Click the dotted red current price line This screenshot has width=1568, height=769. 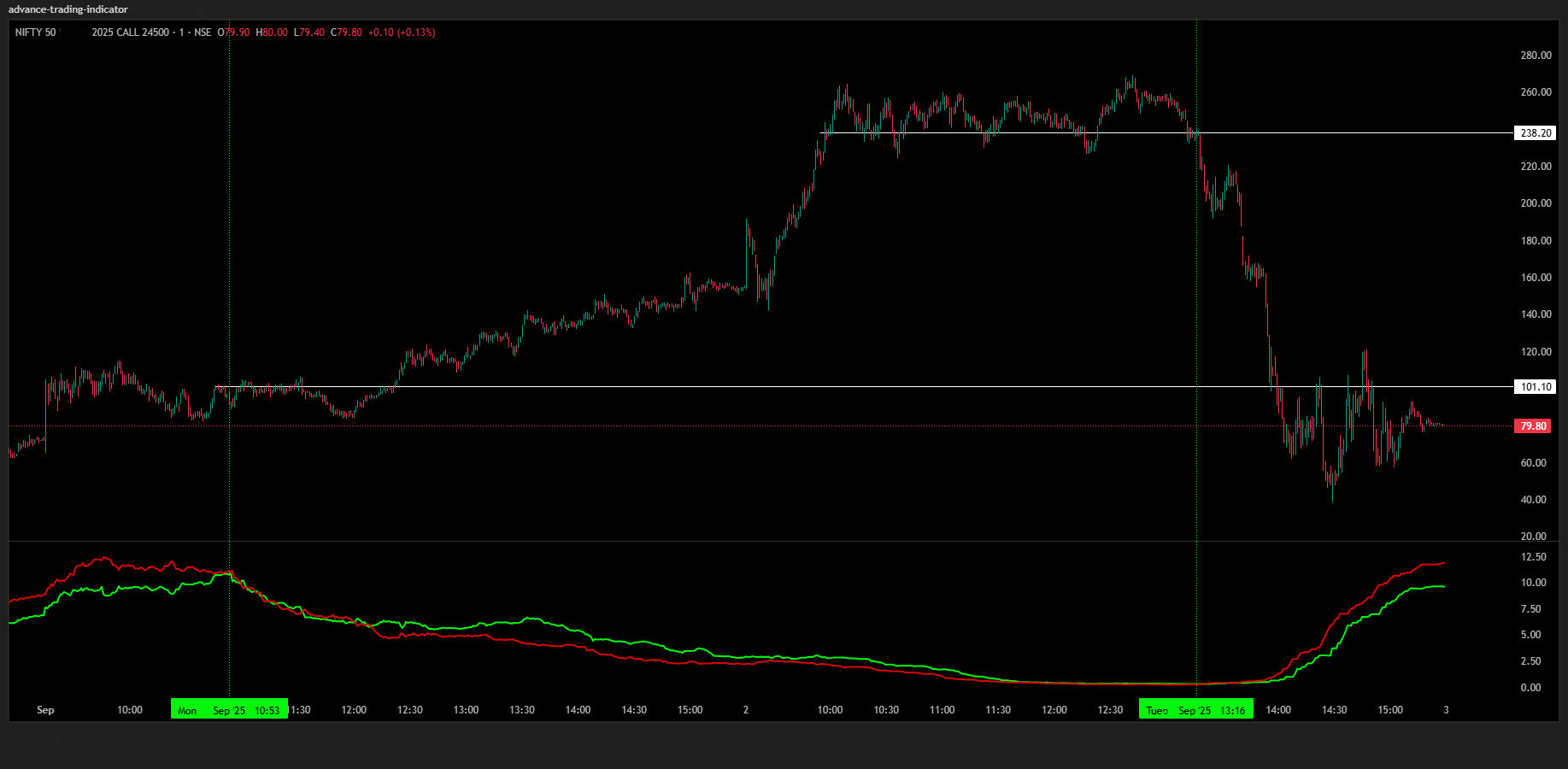(x=598, y=426)
